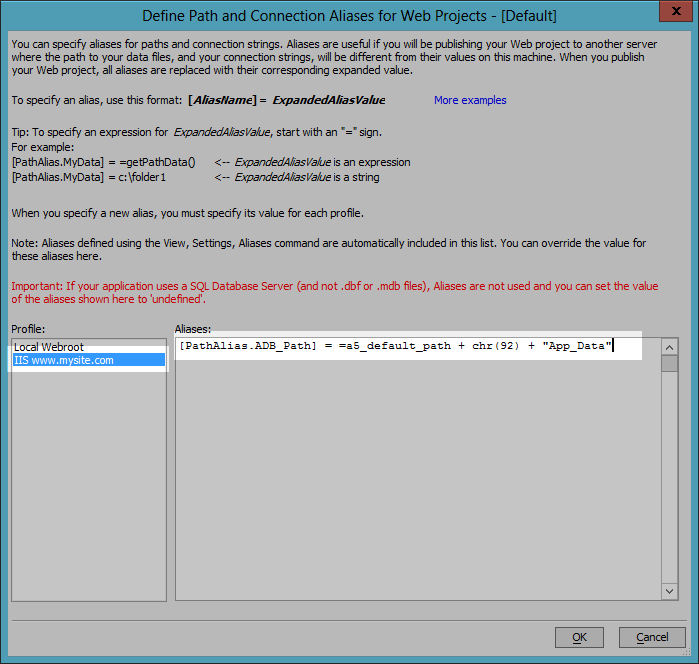Click the Aliases scrollbar down arrow
The height and width of the screenshot is (664, 699).
point(669,591)
